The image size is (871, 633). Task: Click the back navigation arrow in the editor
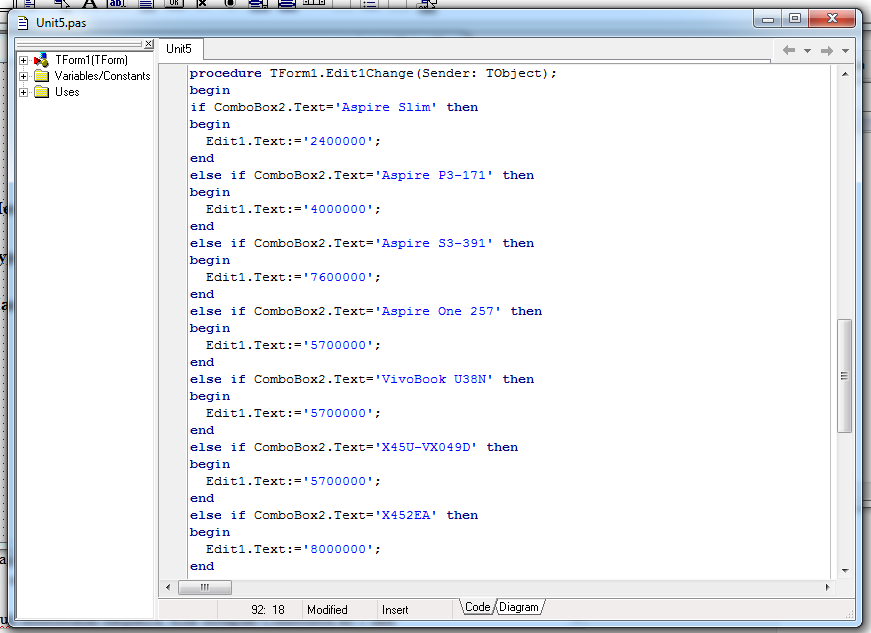pyautogui.click(x=788, y=50)
